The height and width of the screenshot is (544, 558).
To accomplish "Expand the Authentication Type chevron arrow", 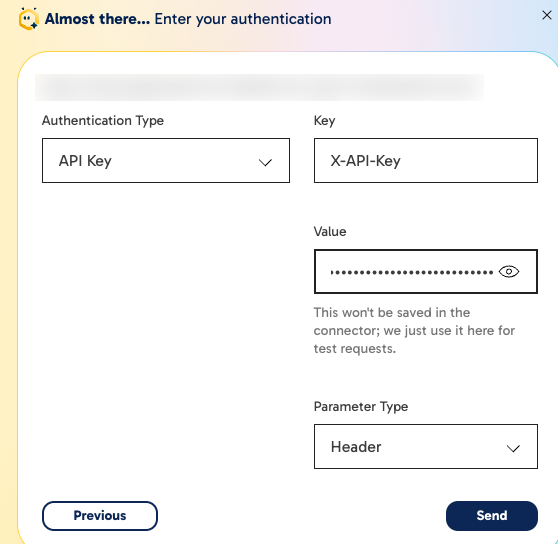I will pos(265,163).
